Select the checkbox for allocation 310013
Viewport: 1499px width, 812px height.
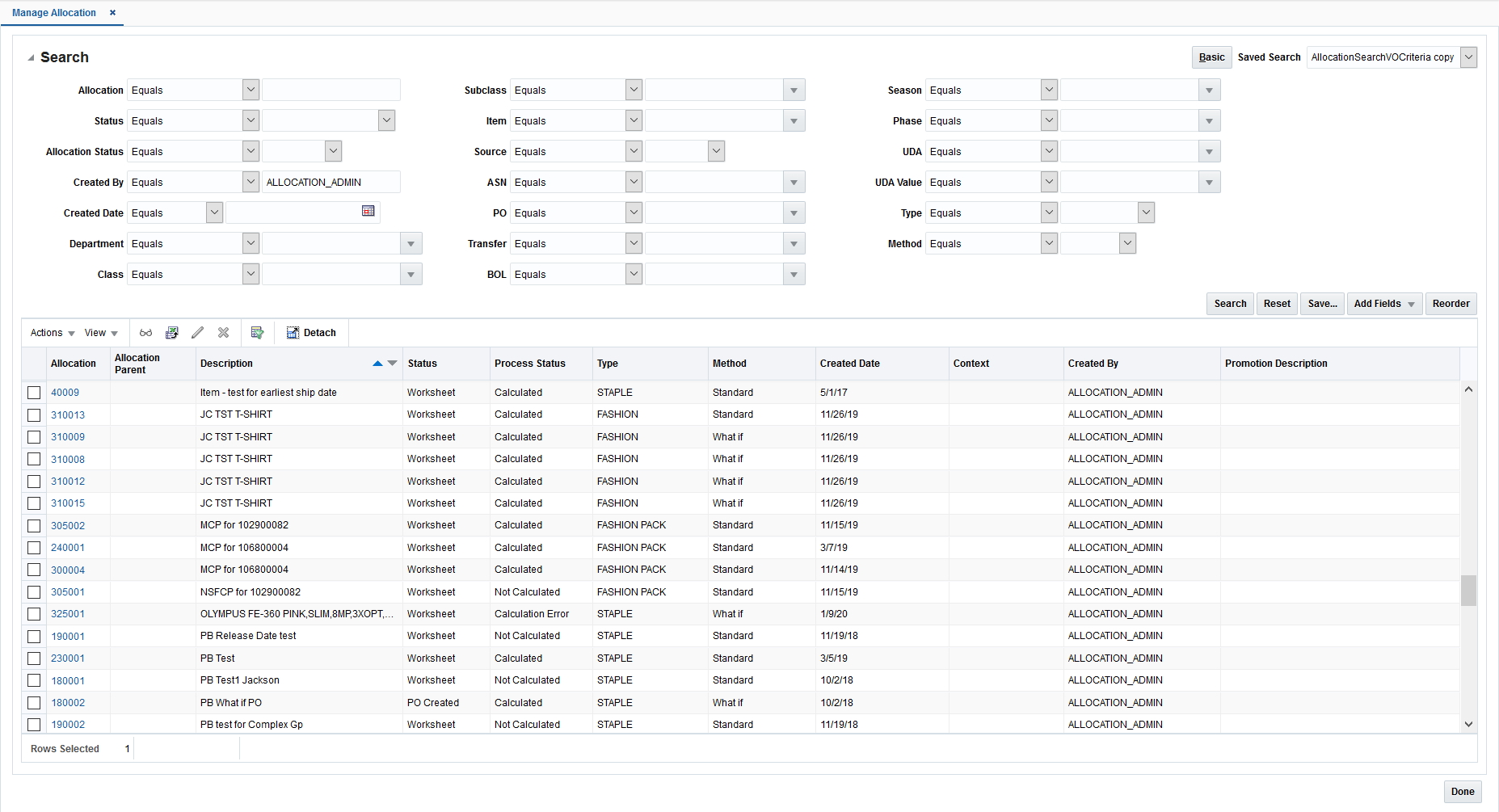tap(34, 414)
